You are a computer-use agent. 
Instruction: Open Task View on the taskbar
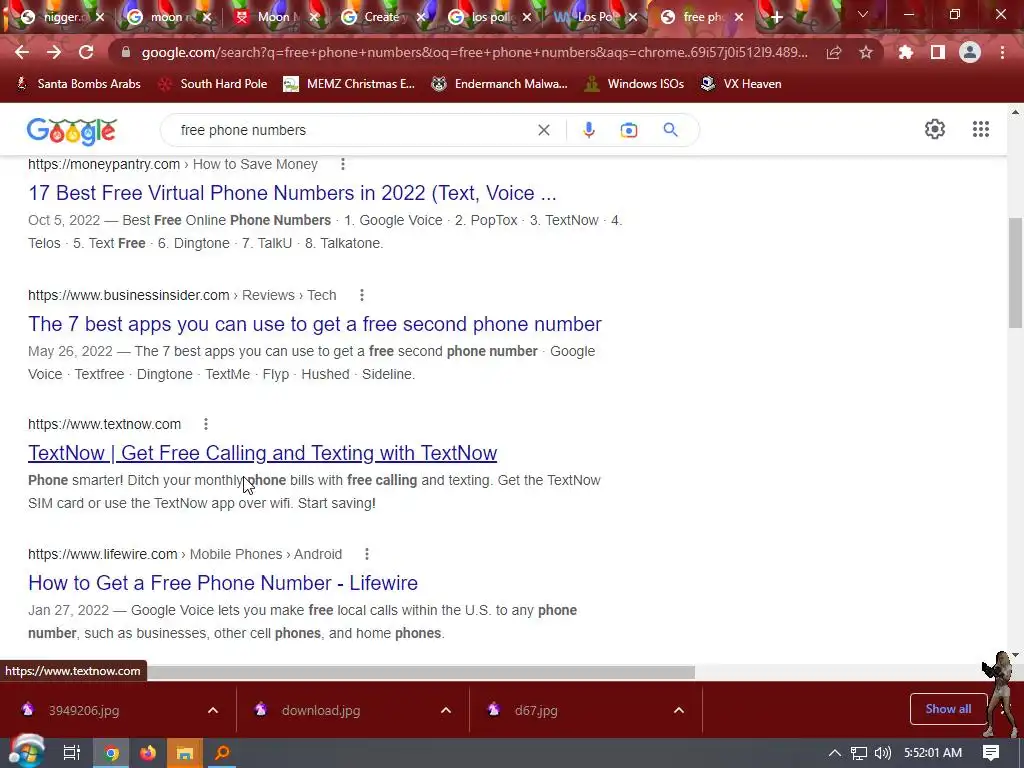click(71, 753)
